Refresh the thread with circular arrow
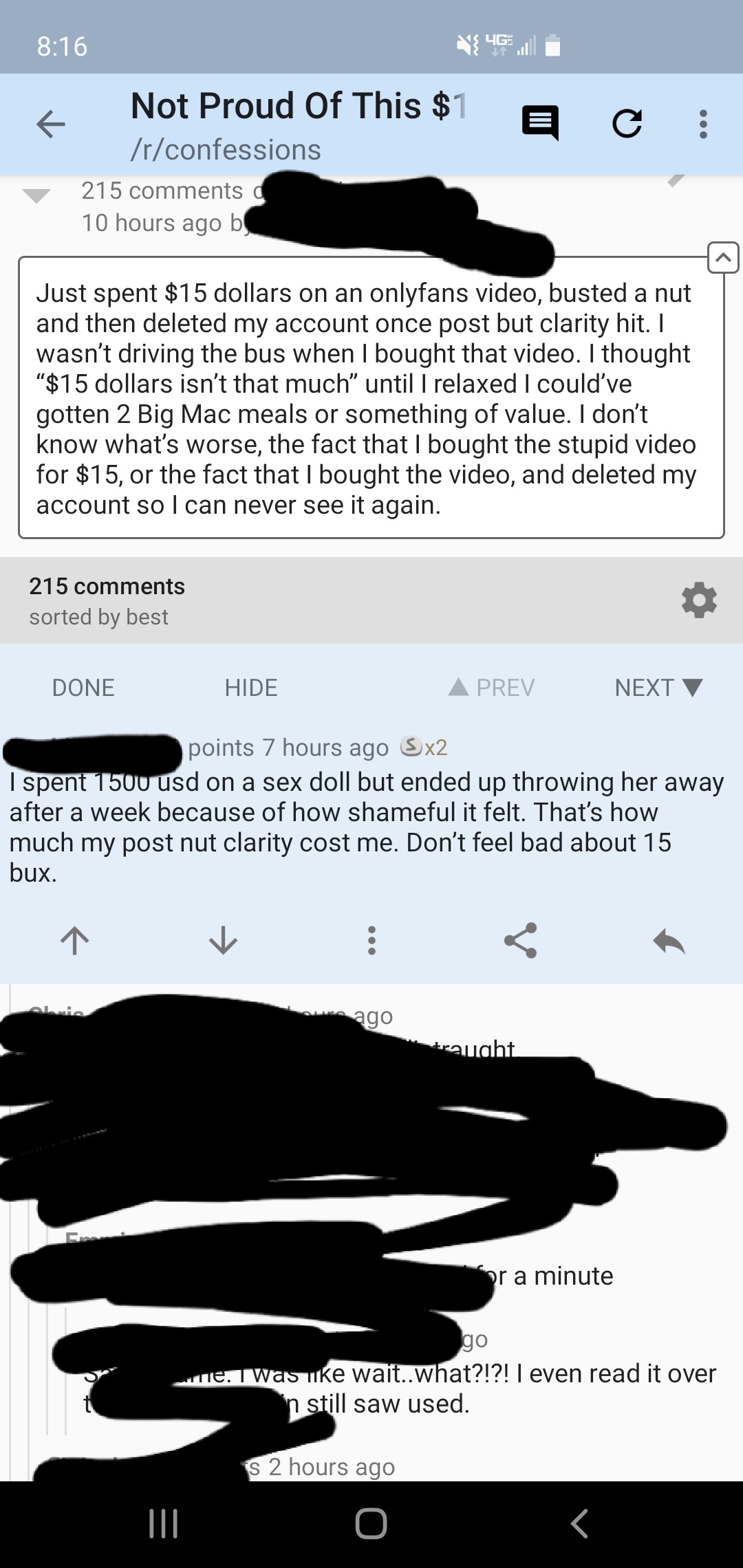The image size is (743, 1568). click(627, 124)
